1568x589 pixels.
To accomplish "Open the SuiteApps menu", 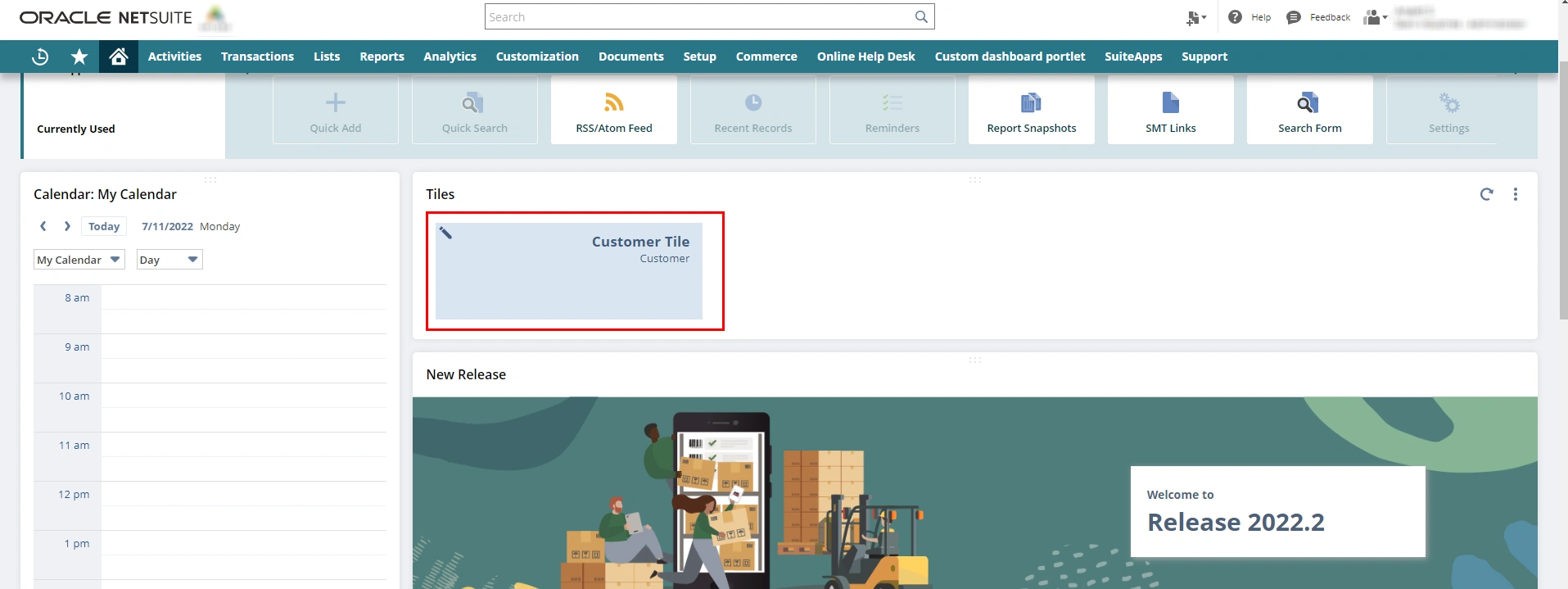I will click(1133, 57).
